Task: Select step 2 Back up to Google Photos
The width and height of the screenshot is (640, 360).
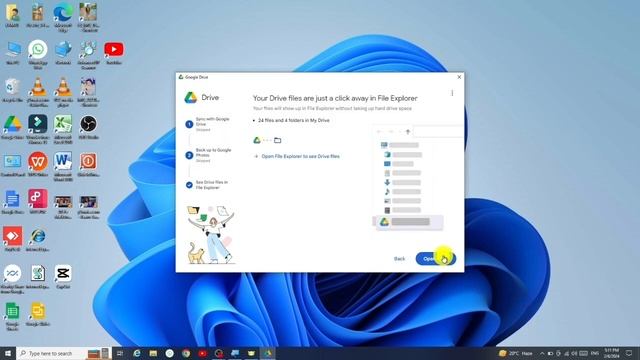Action: [208, 155]
